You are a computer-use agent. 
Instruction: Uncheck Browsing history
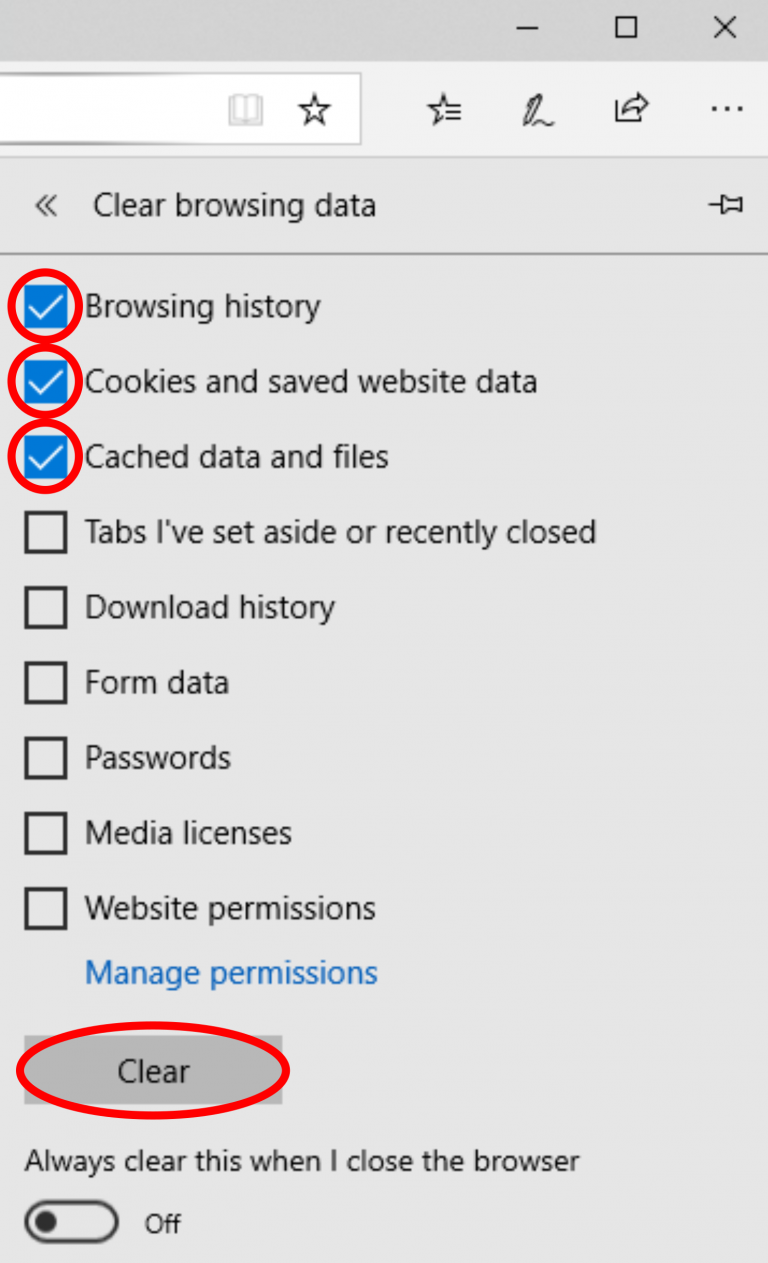click(x=45, y=306)
